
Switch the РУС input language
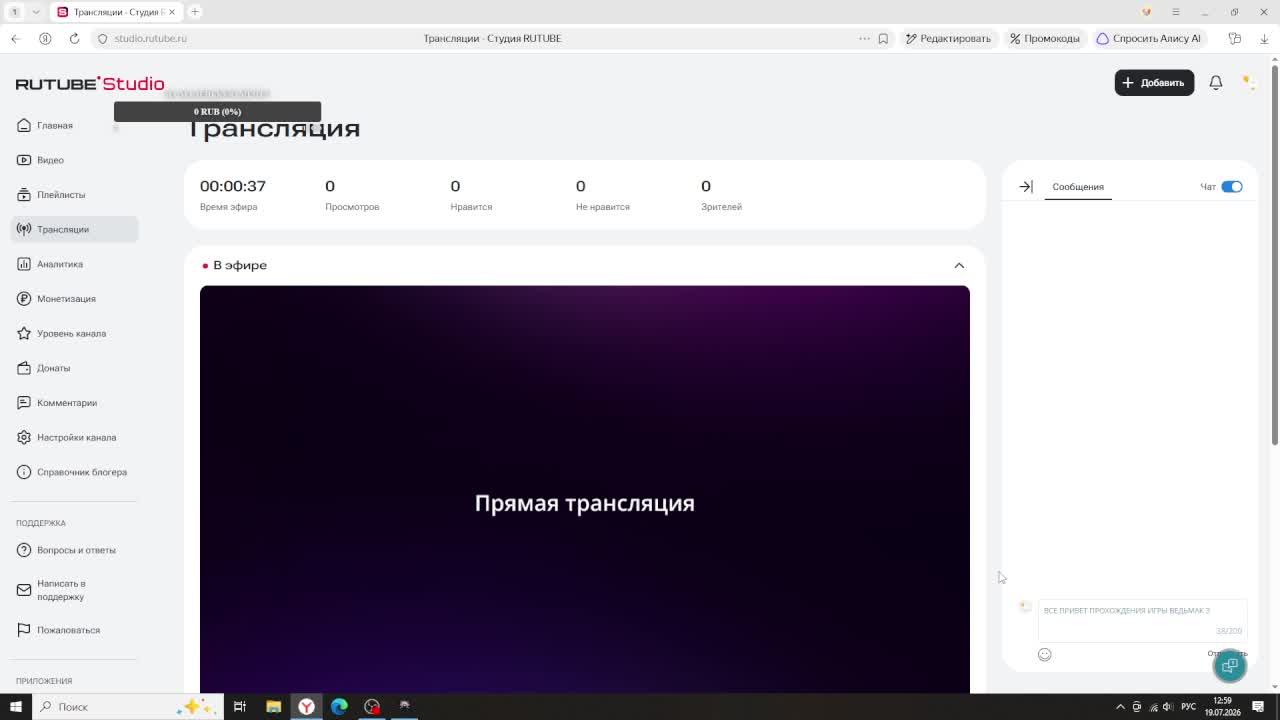1189,707
